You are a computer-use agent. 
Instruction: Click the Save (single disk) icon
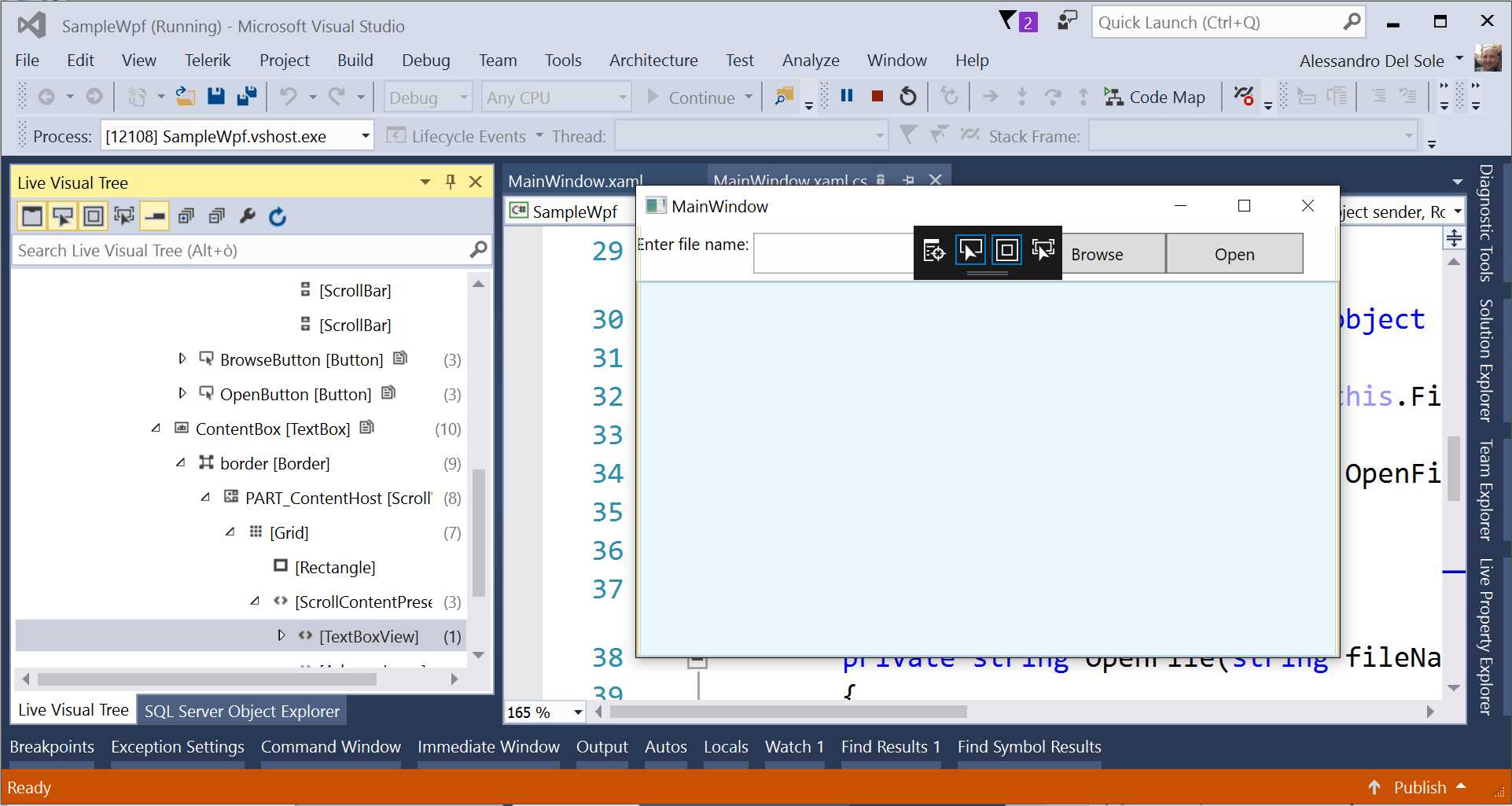[216, 96]
